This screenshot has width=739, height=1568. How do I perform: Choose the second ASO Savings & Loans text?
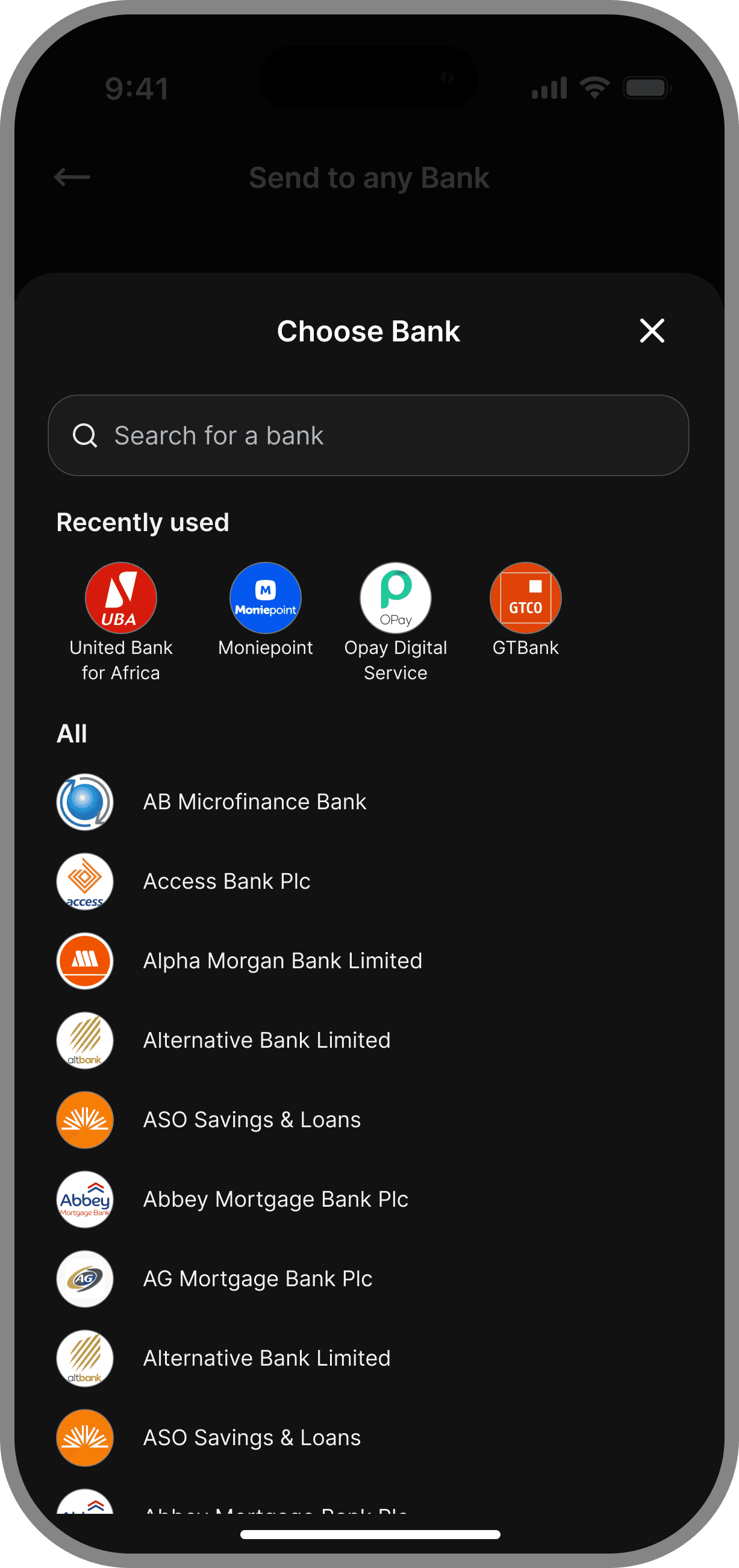[x=252, y=1437]
